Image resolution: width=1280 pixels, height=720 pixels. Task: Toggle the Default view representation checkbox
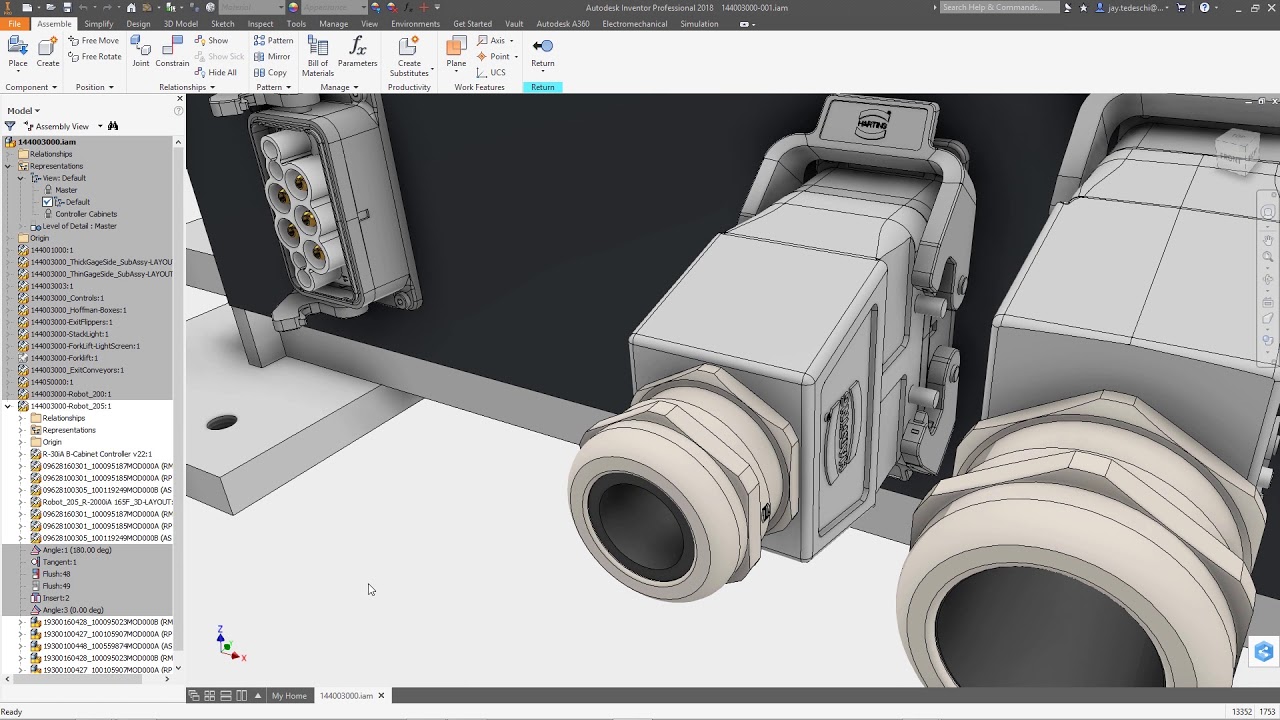pyautogui.click(x=47, y=202)
